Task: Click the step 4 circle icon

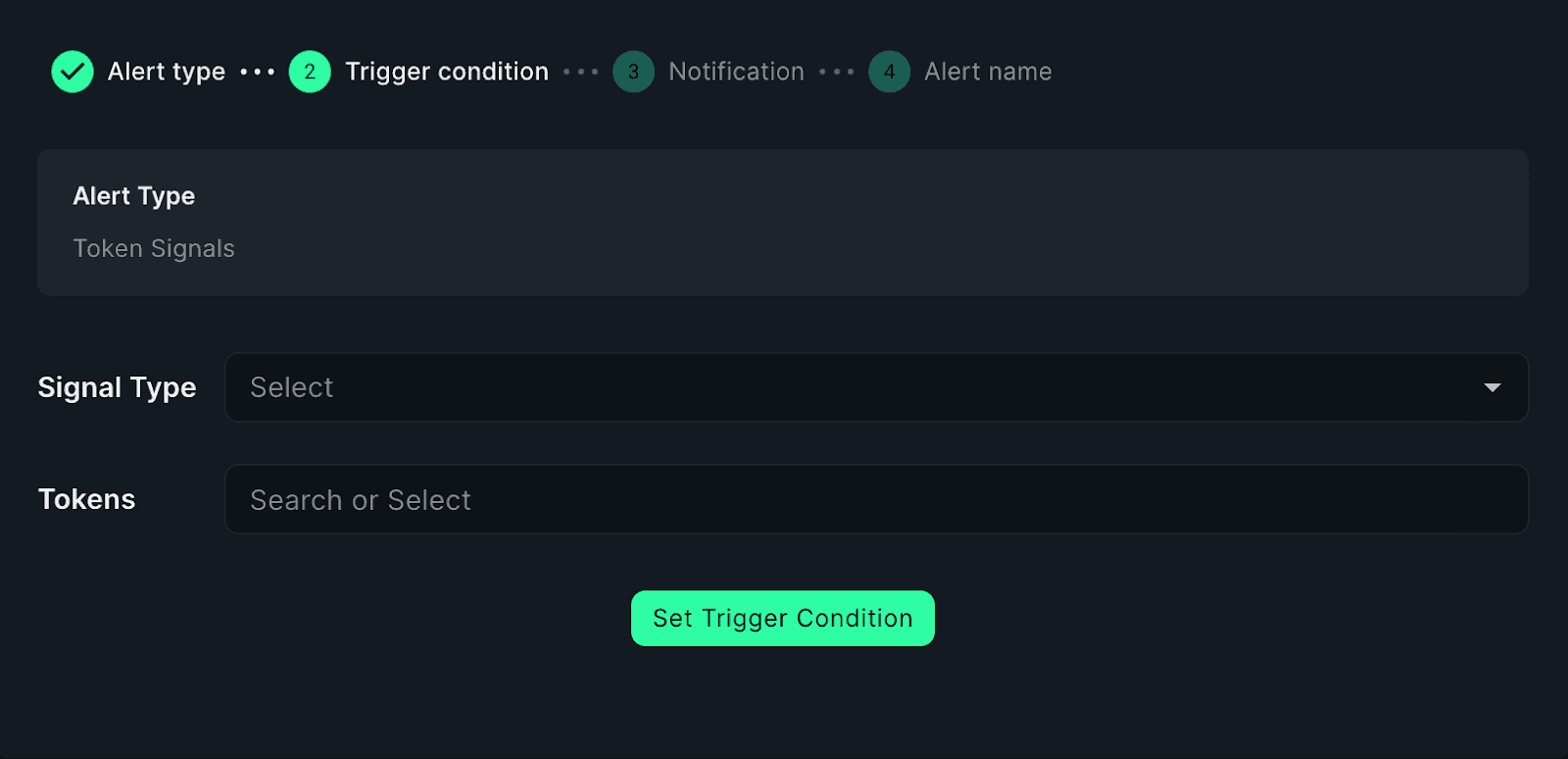Action: [889, 72]
